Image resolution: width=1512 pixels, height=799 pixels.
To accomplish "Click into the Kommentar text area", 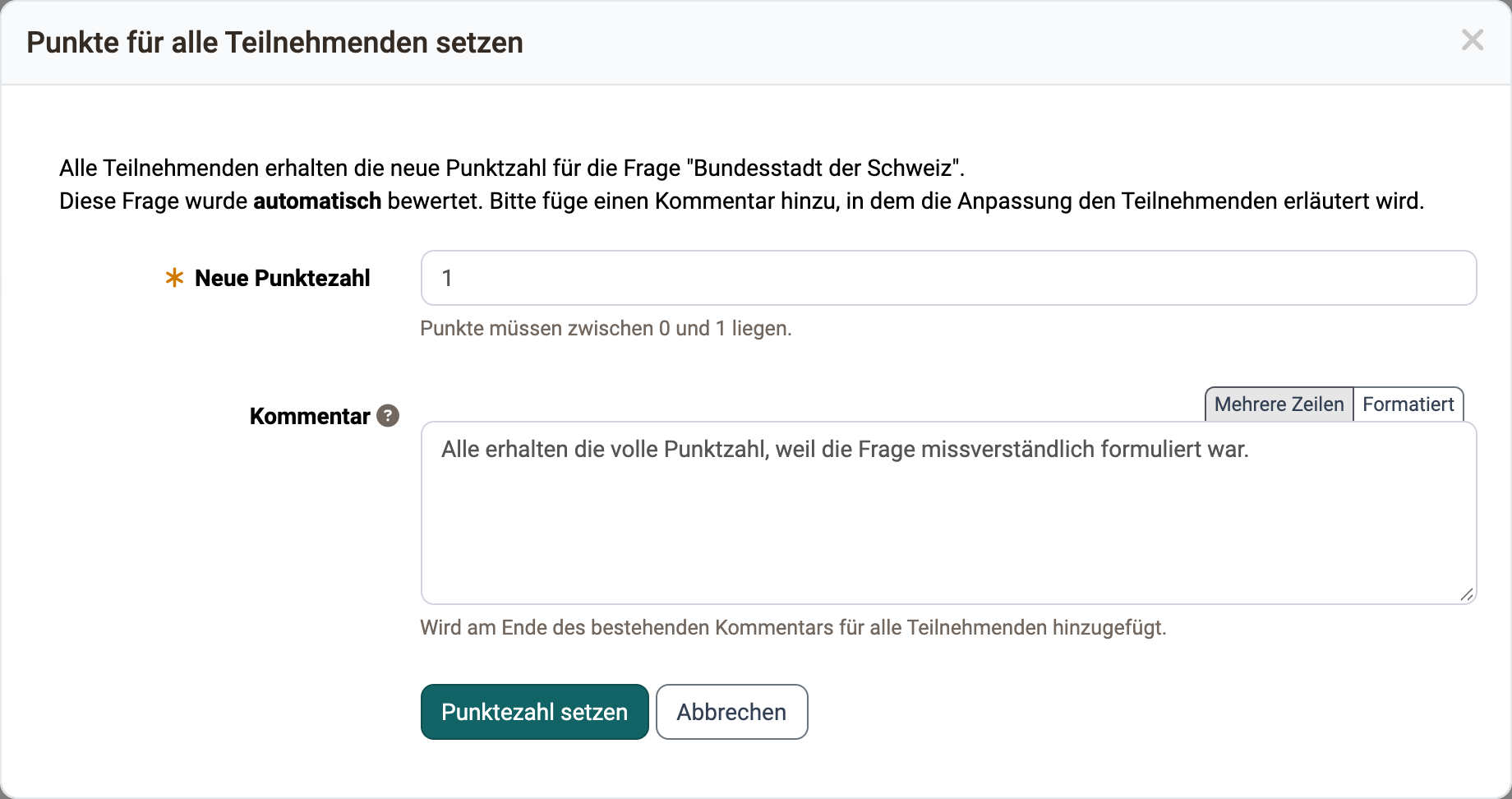I will click(948, 513).
